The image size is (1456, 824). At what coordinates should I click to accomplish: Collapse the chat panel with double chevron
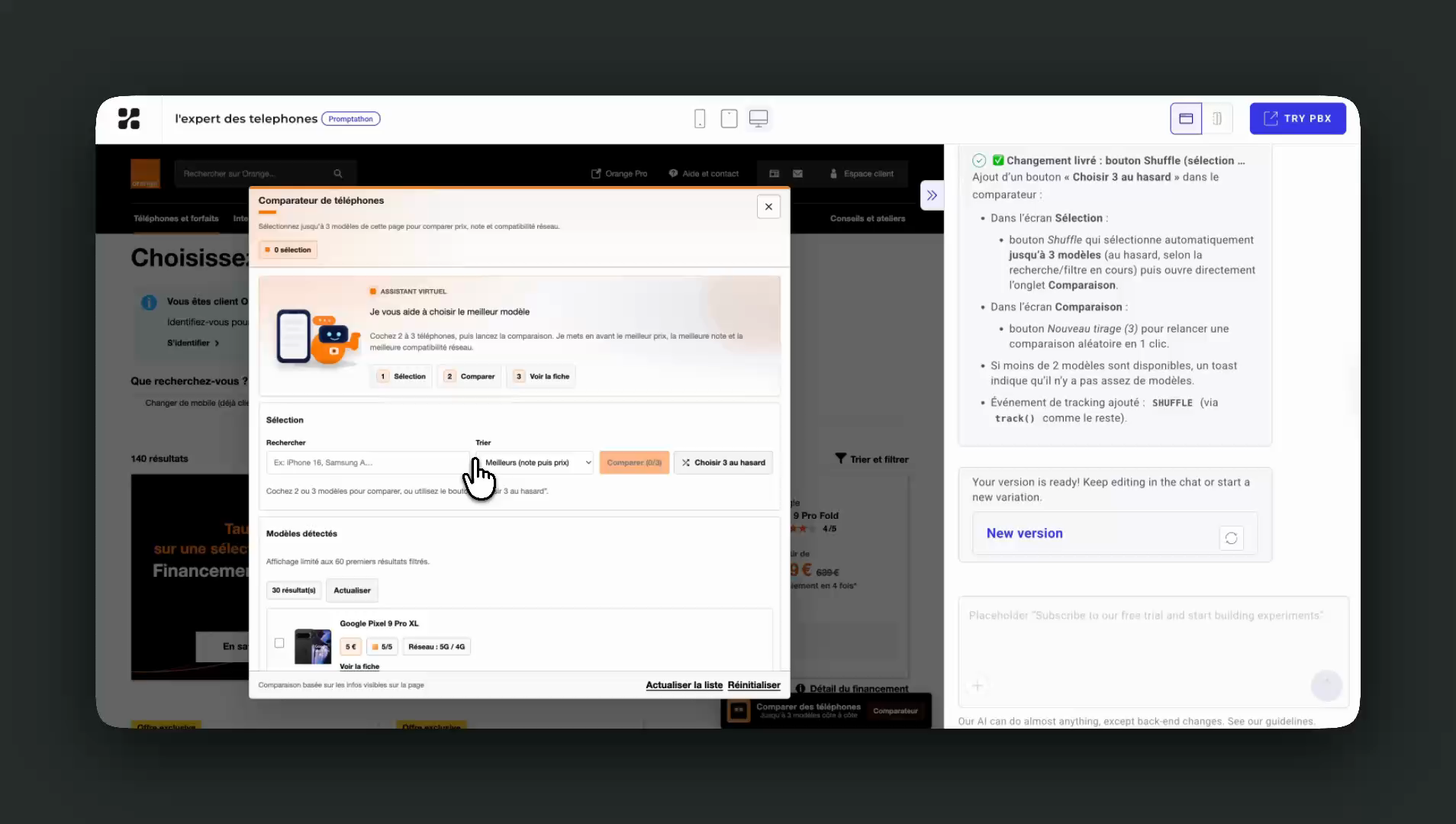(x=932, y=195)
